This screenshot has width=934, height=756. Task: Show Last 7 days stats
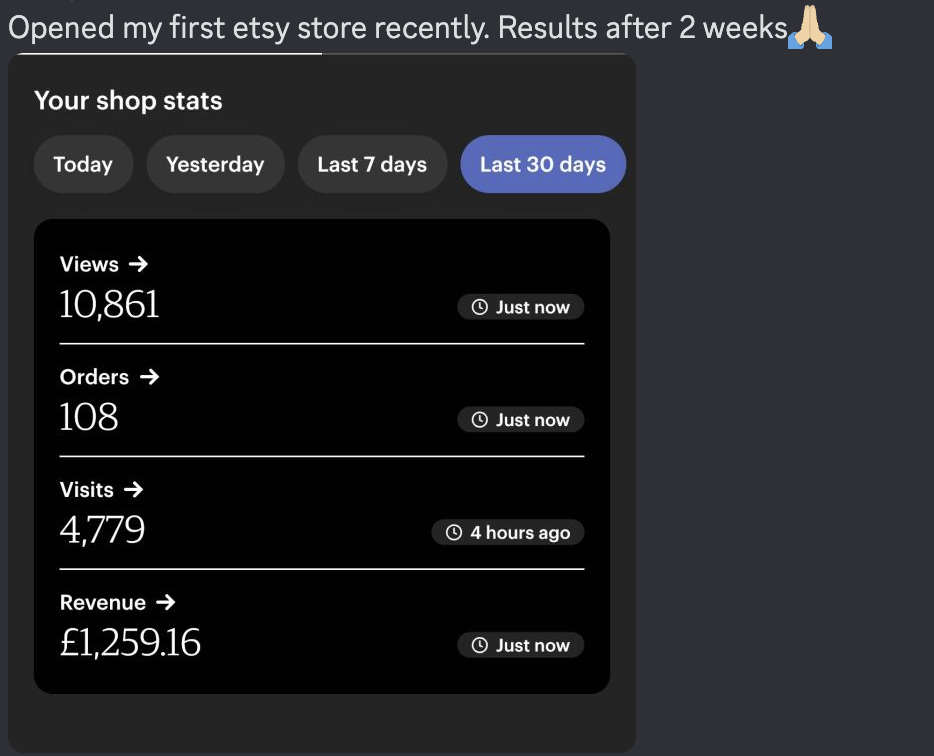click(372, 164)
